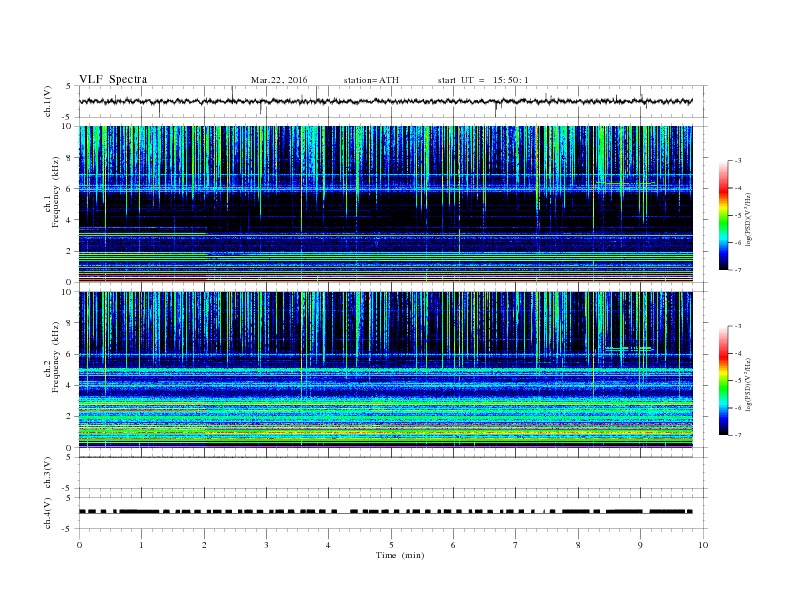Click the time axis tick label '5'
Image resolution: width=792 pixels, height=612 pixels.
[391, 545]
